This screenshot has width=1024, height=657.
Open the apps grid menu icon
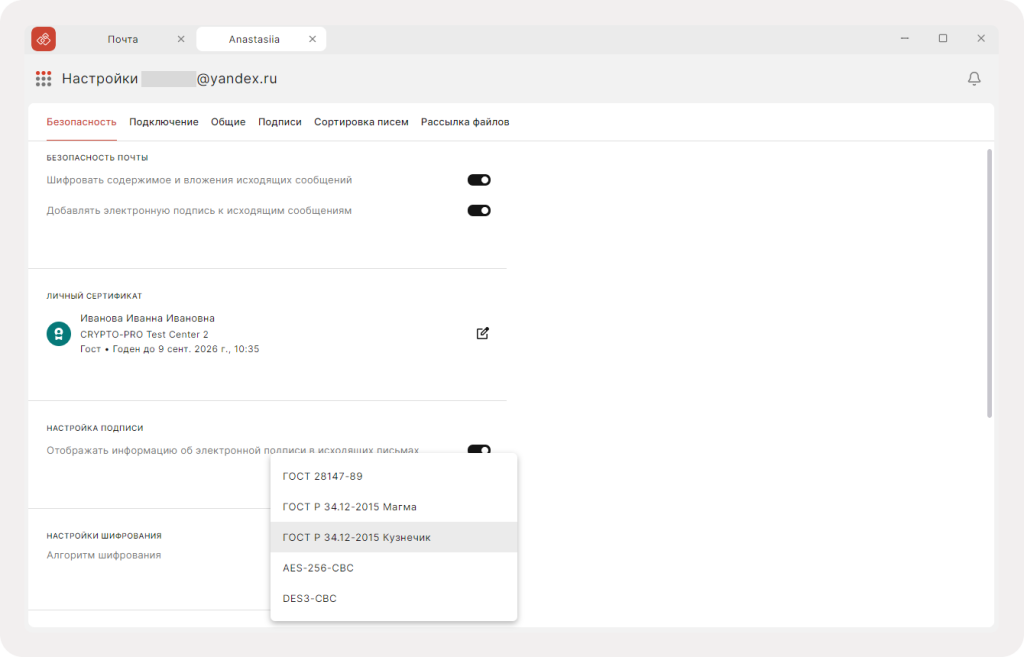pyautogui.click(x=43, y=79)
